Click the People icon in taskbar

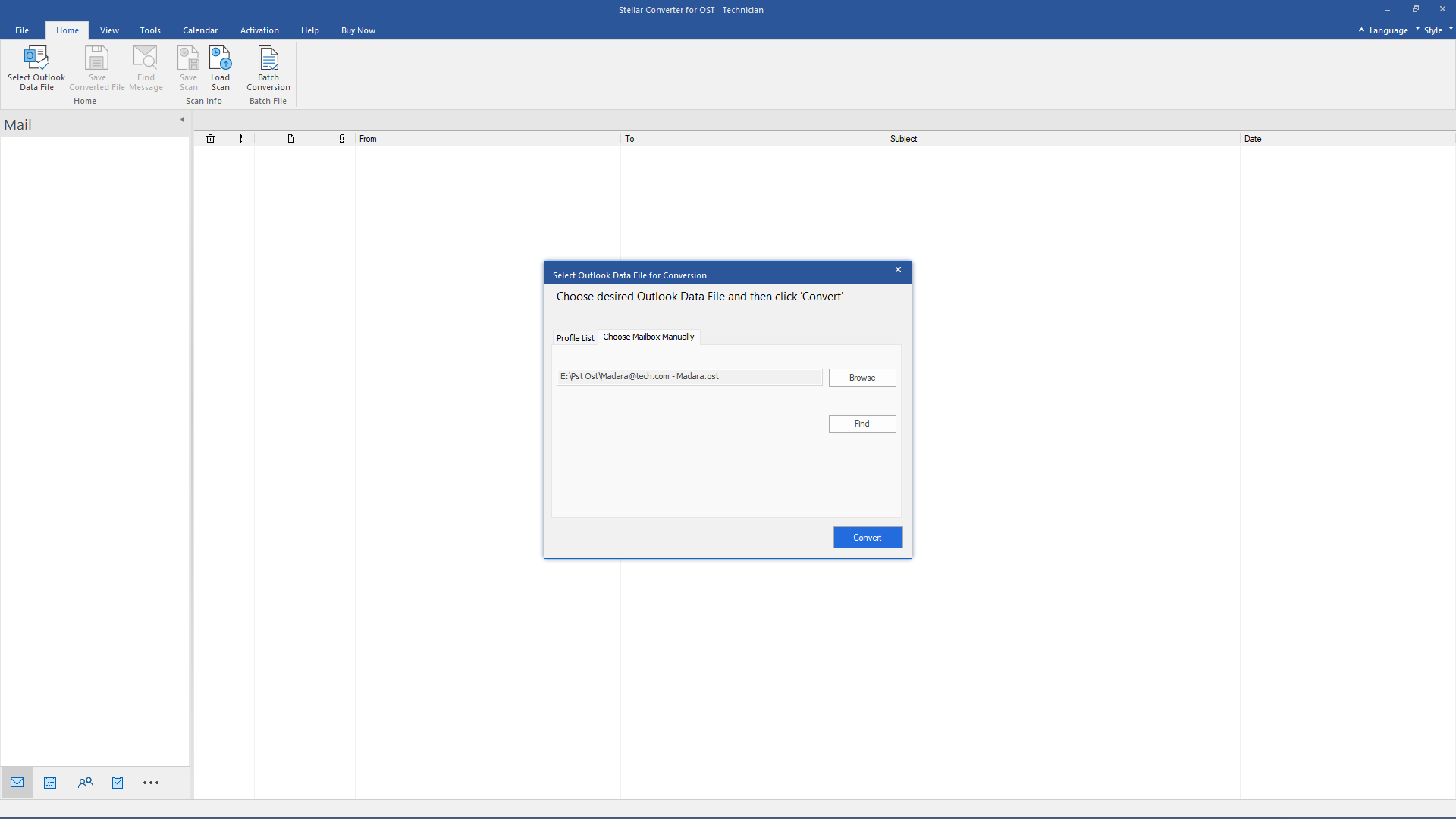[x=84, y=783]
